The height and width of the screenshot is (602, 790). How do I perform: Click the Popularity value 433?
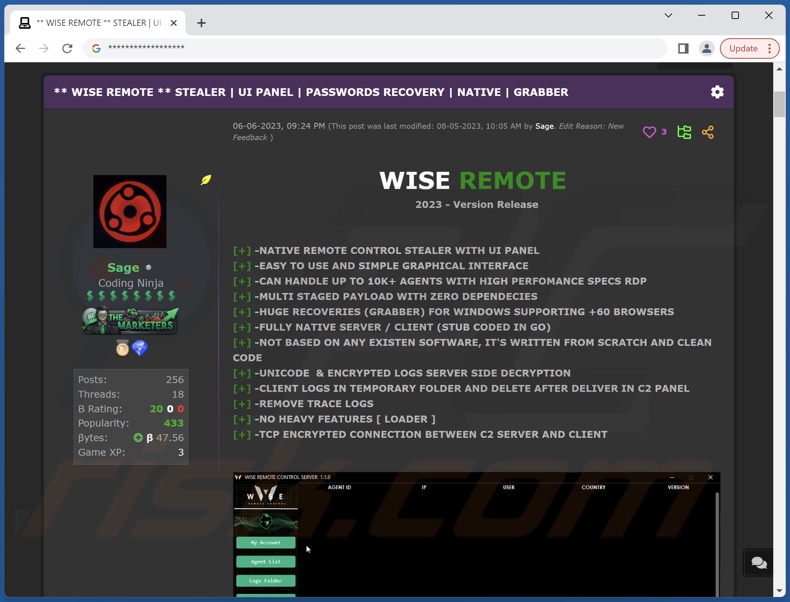point(174,423)
